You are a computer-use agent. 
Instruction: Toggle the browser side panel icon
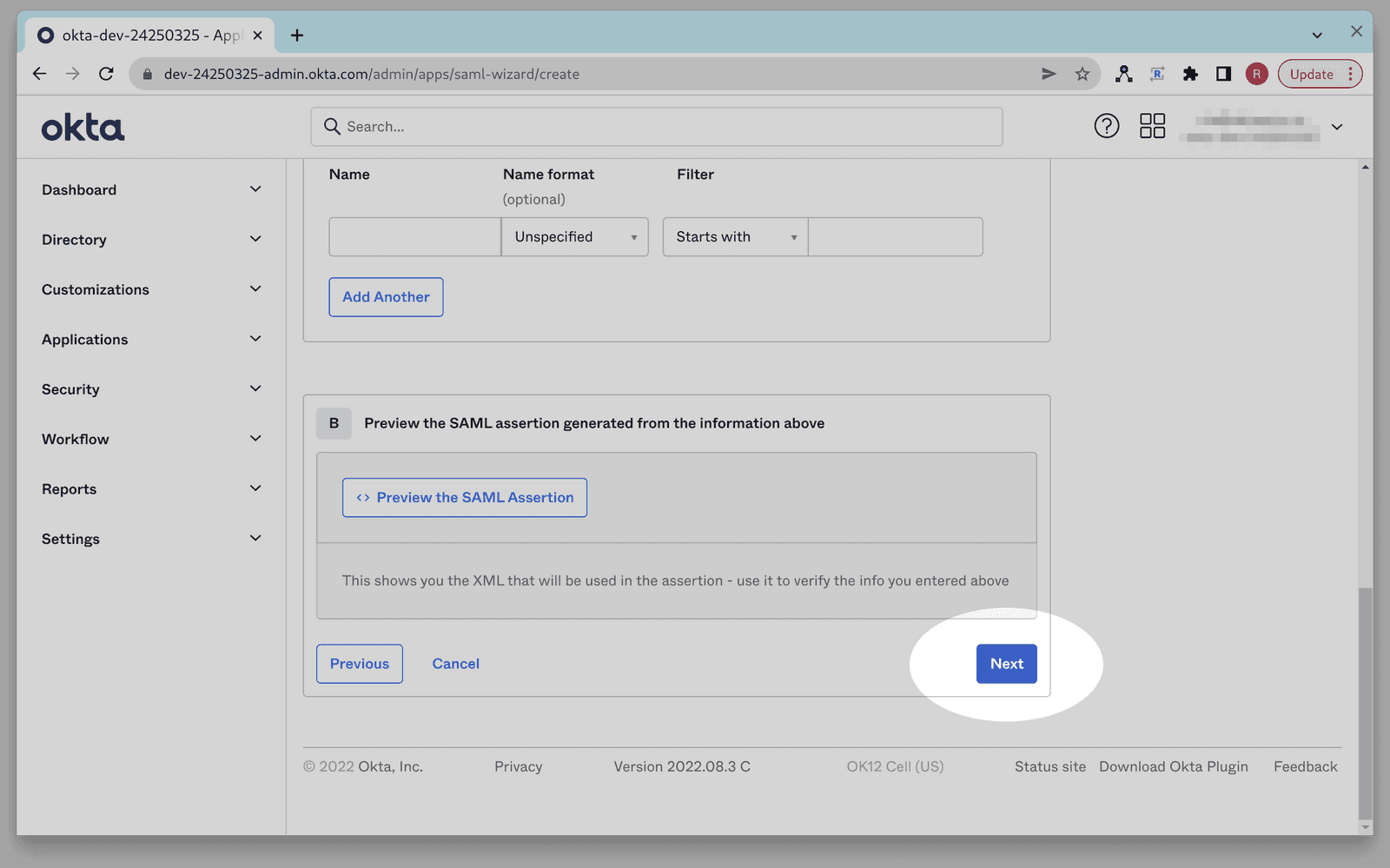1223,74
